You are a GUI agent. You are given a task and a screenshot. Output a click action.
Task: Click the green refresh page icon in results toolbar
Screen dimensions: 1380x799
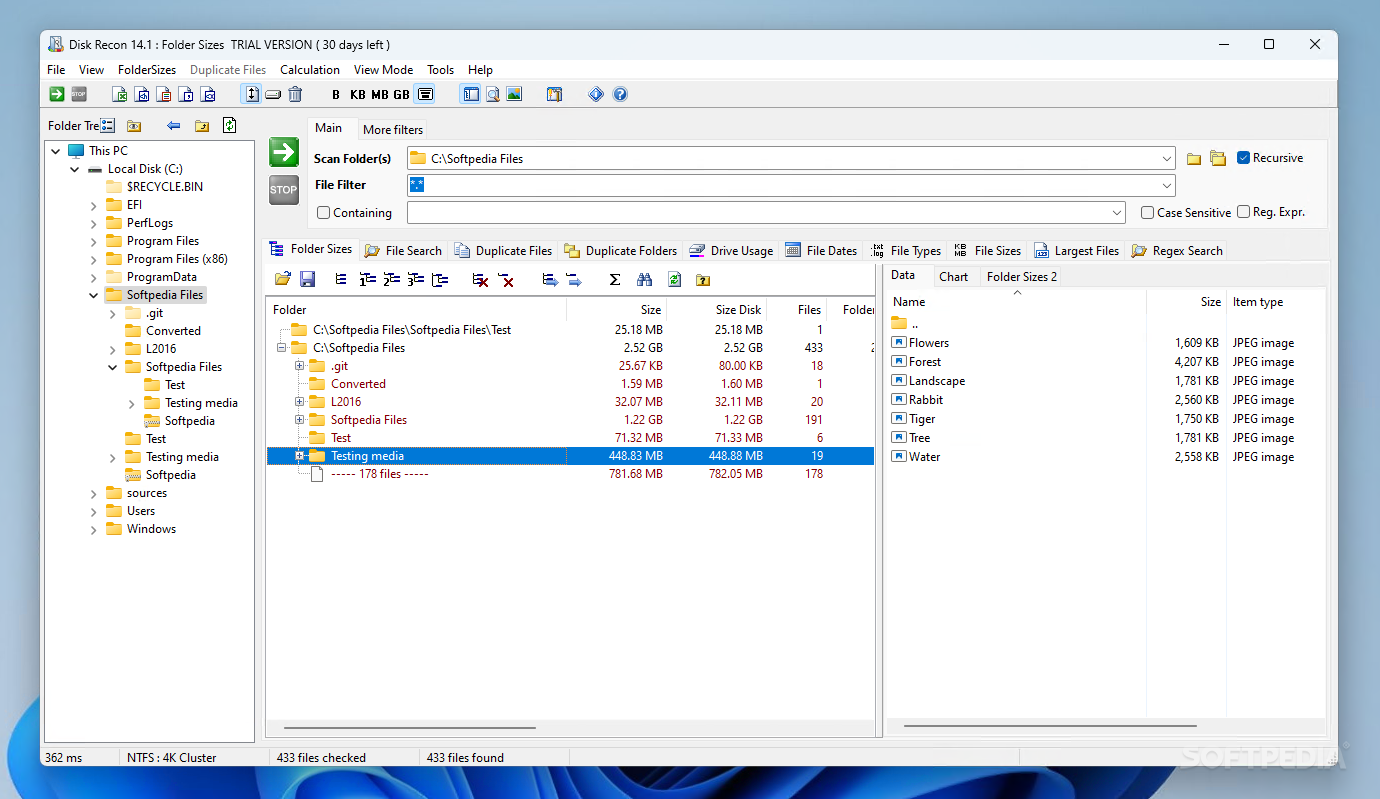tap(674, 279)
